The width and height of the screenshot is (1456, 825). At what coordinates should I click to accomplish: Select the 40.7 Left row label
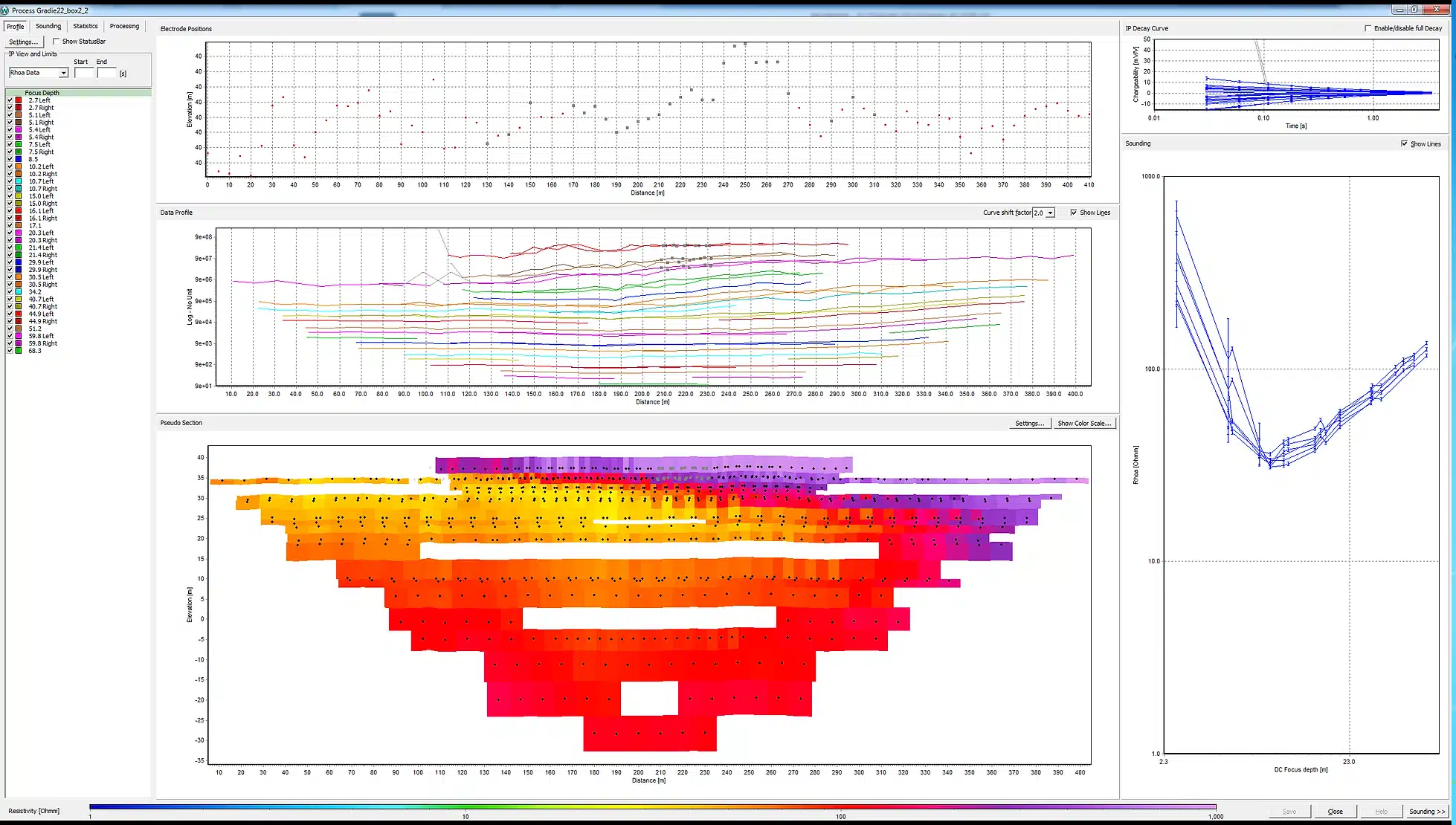(x=41, y=300)
